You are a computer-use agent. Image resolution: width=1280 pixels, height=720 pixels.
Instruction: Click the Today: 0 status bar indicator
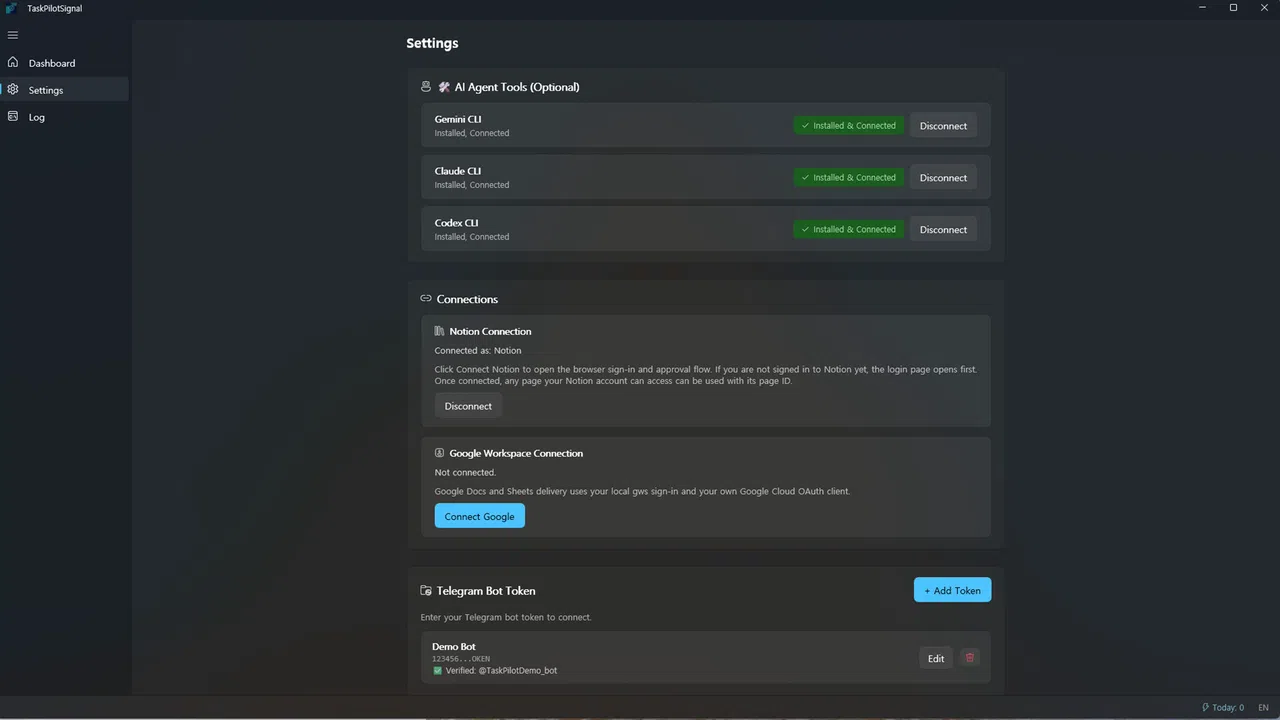1223,707
